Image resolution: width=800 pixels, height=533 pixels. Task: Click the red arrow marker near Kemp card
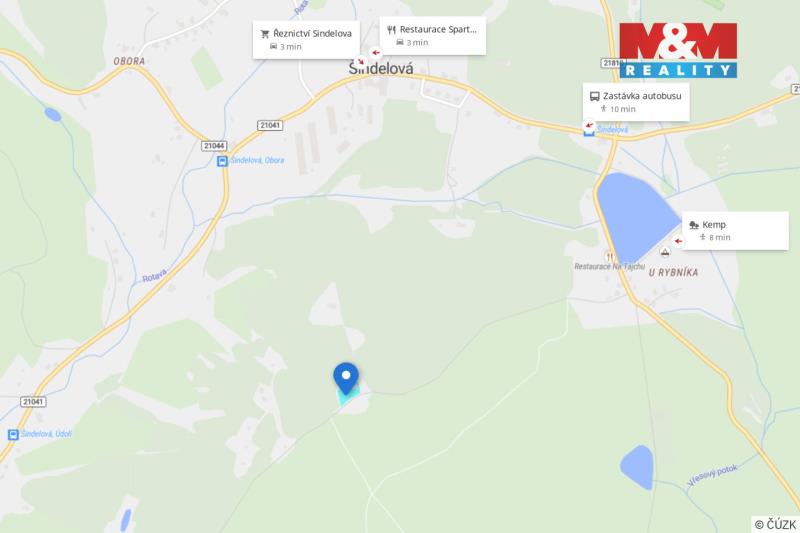[678, 241]
